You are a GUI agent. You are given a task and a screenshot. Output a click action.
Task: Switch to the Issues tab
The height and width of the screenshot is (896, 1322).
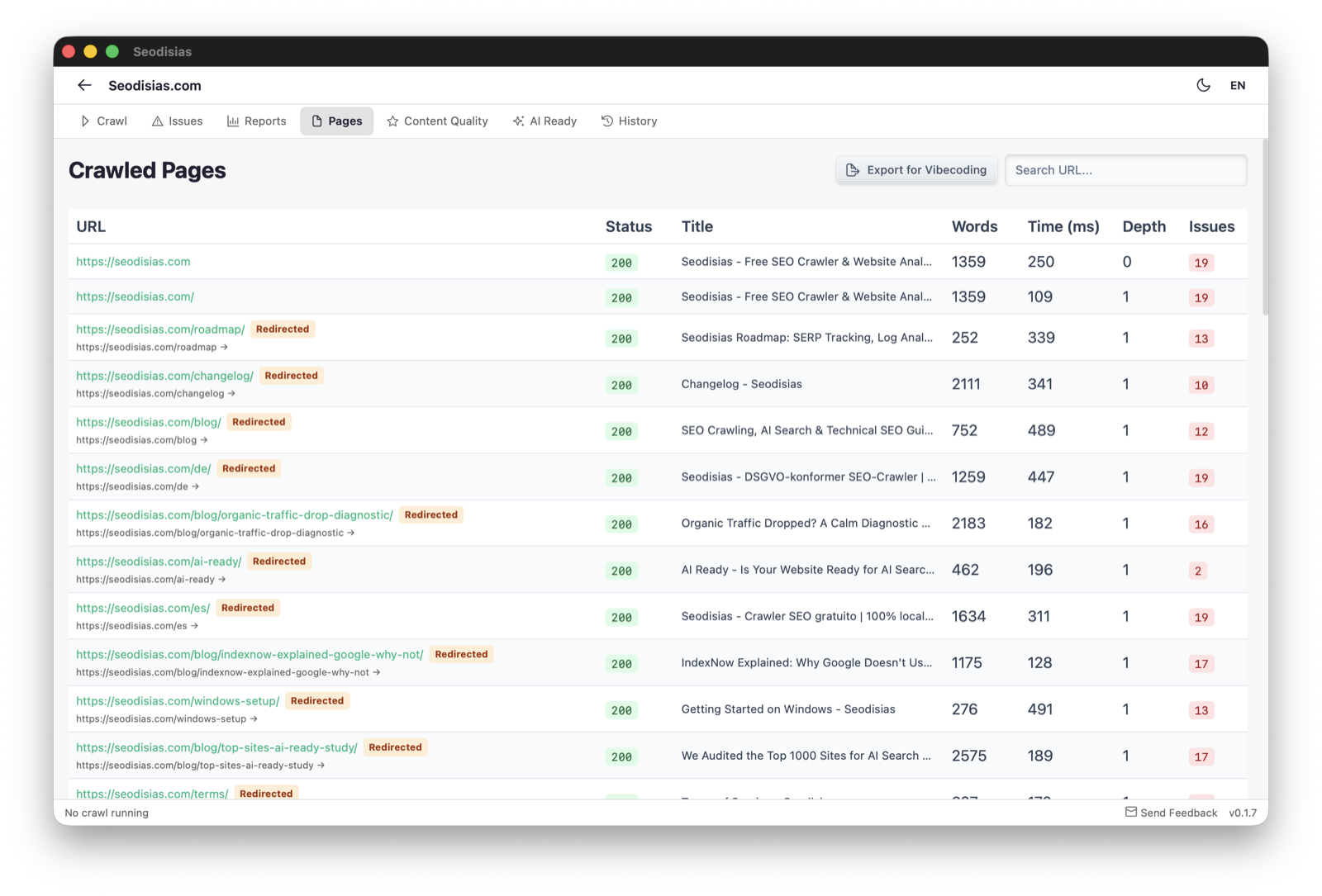click(x=177, y=121)
